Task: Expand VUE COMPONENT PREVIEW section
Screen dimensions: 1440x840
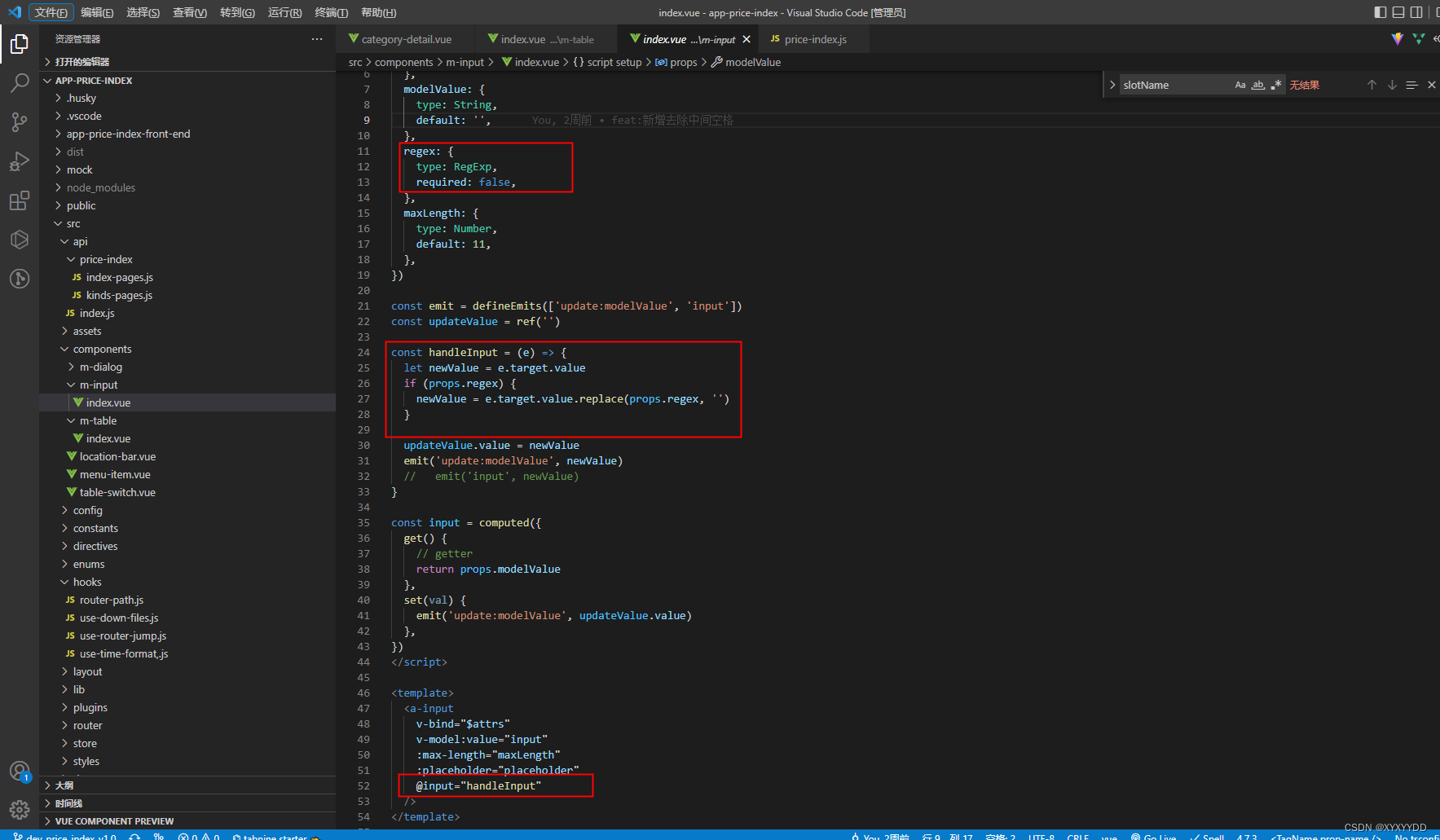Action: tap(187, 821)
